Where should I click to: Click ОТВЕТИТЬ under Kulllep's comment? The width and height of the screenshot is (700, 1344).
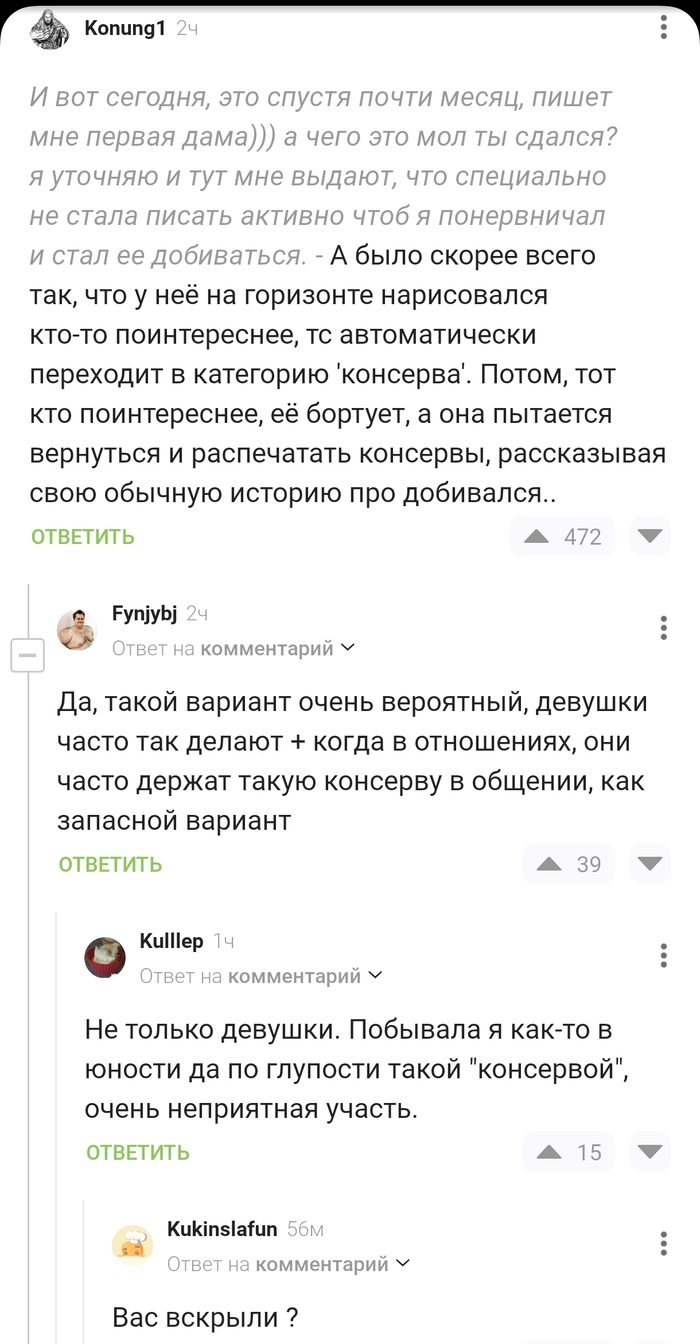pos(136,1151)
